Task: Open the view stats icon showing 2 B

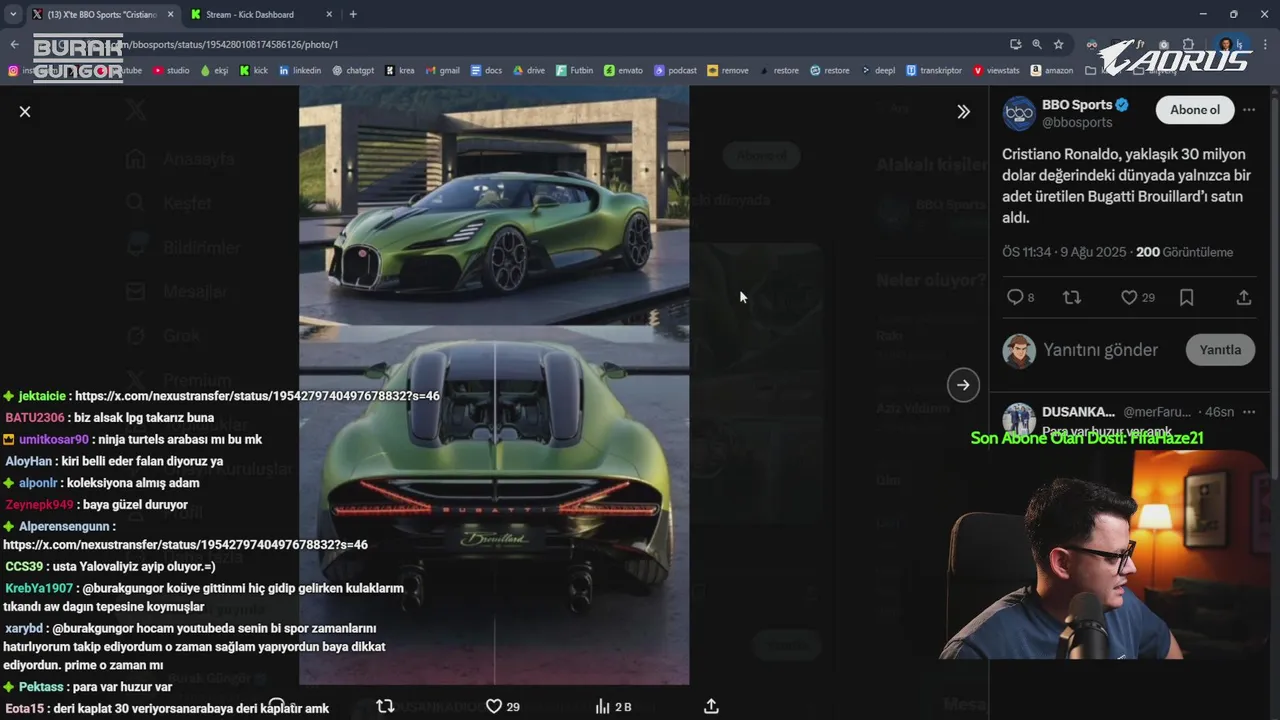Action: (613, 706)
